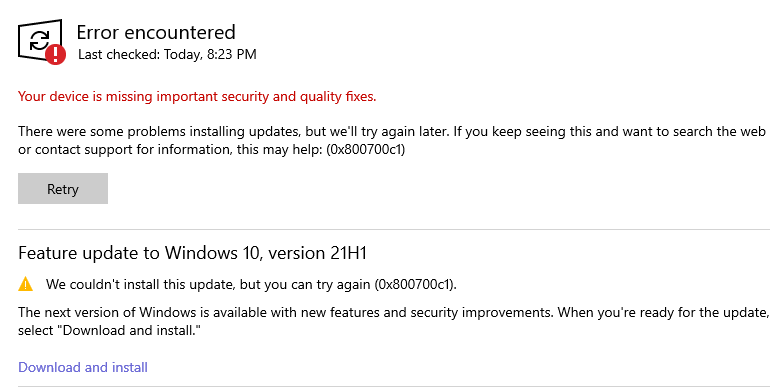Select the circular refresh arrows in update icon
This screenshot has width=782, height=389.
[x=40, y=40]
